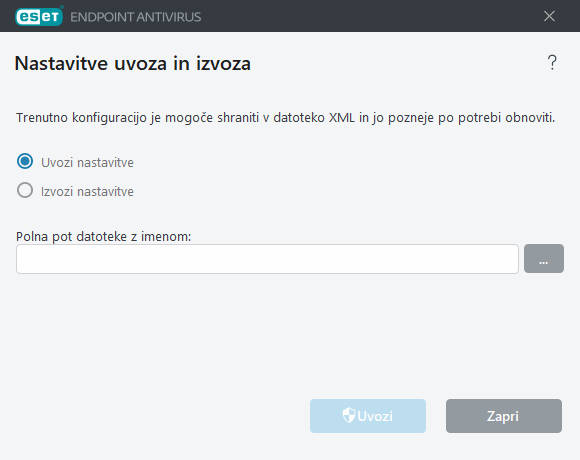Open help via the question mark icon
This screenshot has width=580, height=460.
pos(552,62)
